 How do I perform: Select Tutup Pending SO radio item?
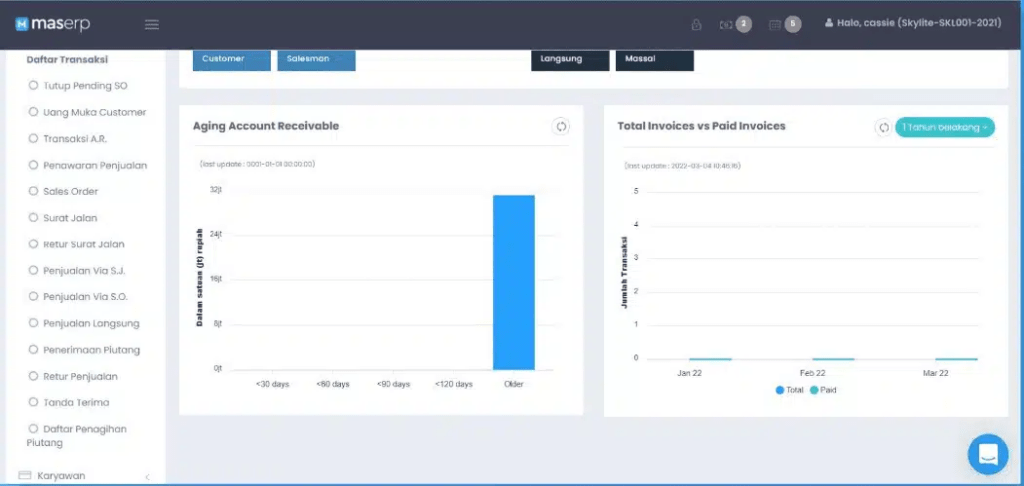coord(78,86)
